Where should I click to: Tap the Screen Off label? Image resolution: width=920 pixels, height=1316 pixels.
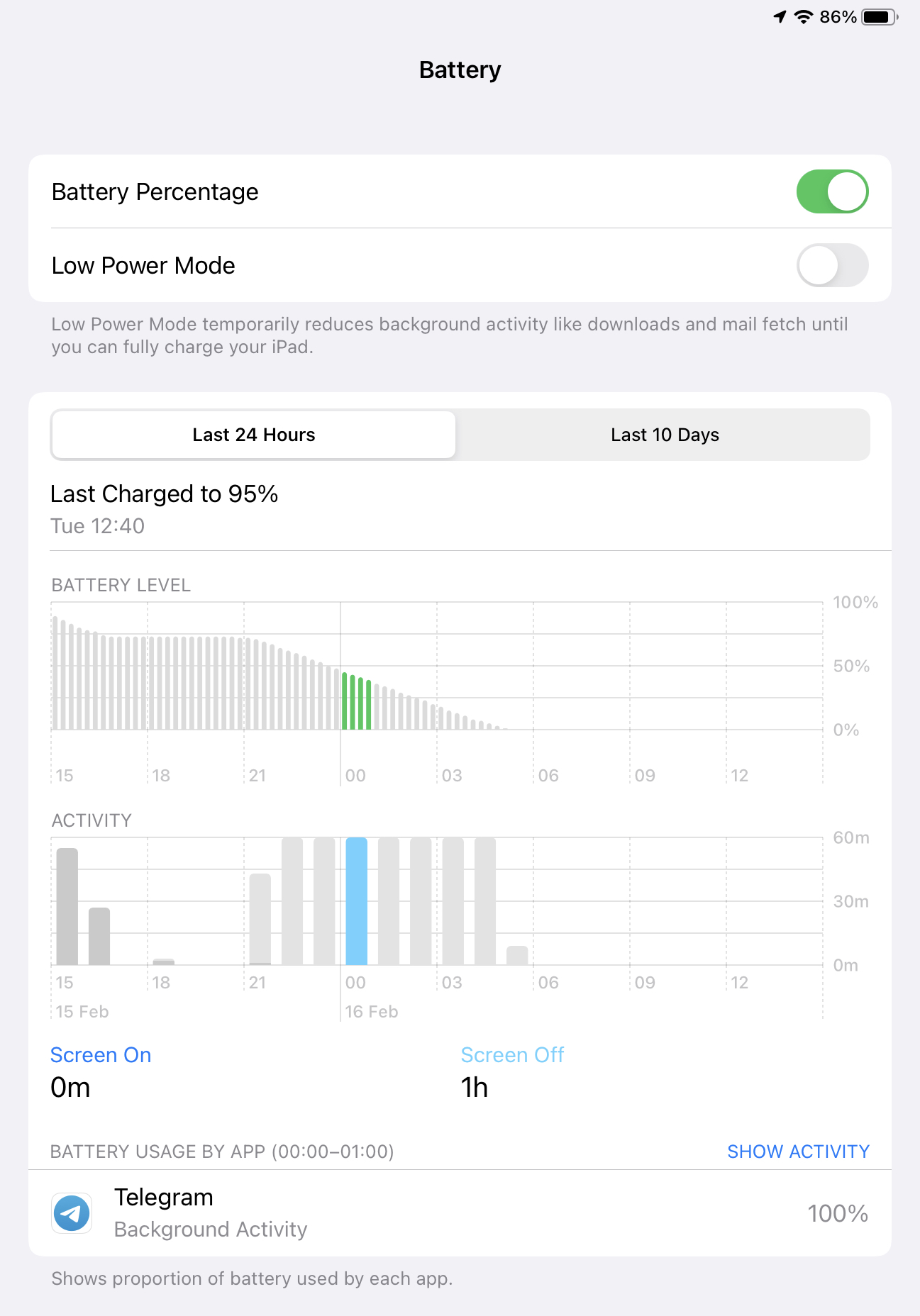(512, 1055)
